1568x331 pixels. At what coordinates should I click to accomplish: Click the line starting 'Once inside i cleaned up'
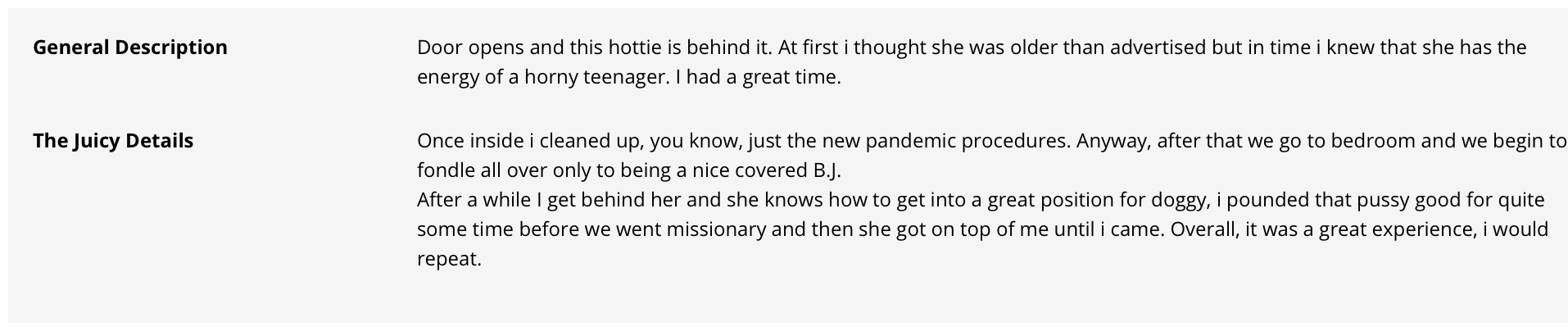[991, 141]
